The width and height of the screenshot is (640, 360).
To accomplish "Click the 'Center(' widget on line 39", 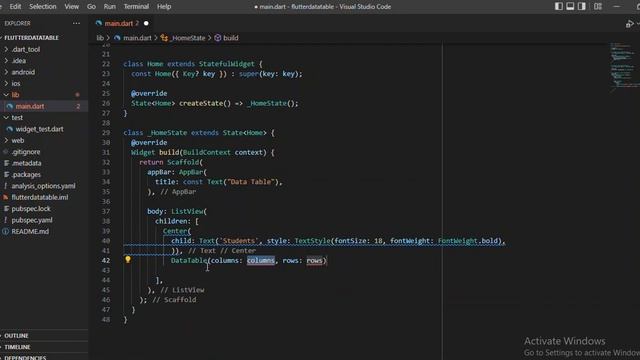I will (x=177, y=231).
